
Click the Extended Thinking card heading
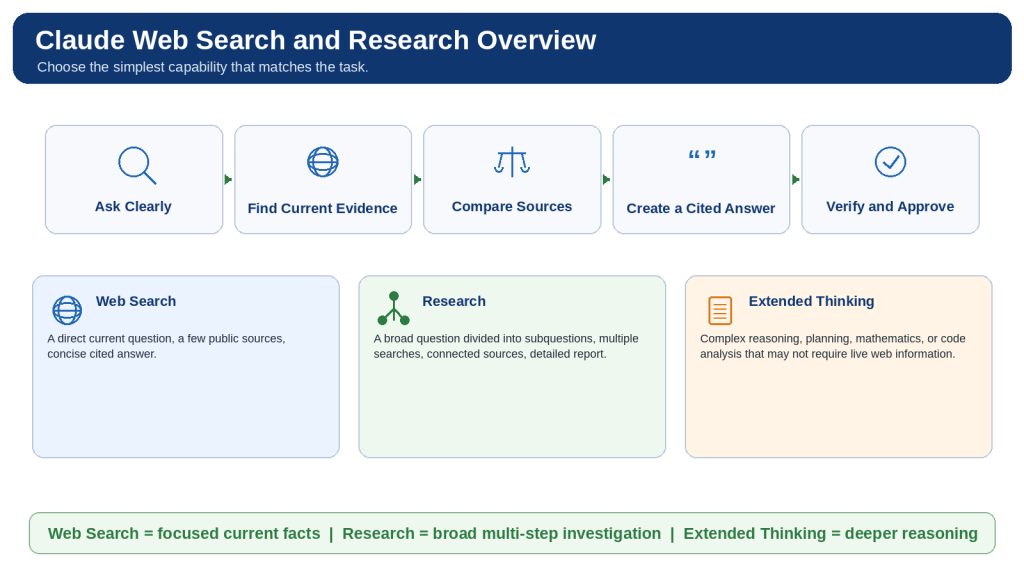pyautogui.click(x=811, y=301)
